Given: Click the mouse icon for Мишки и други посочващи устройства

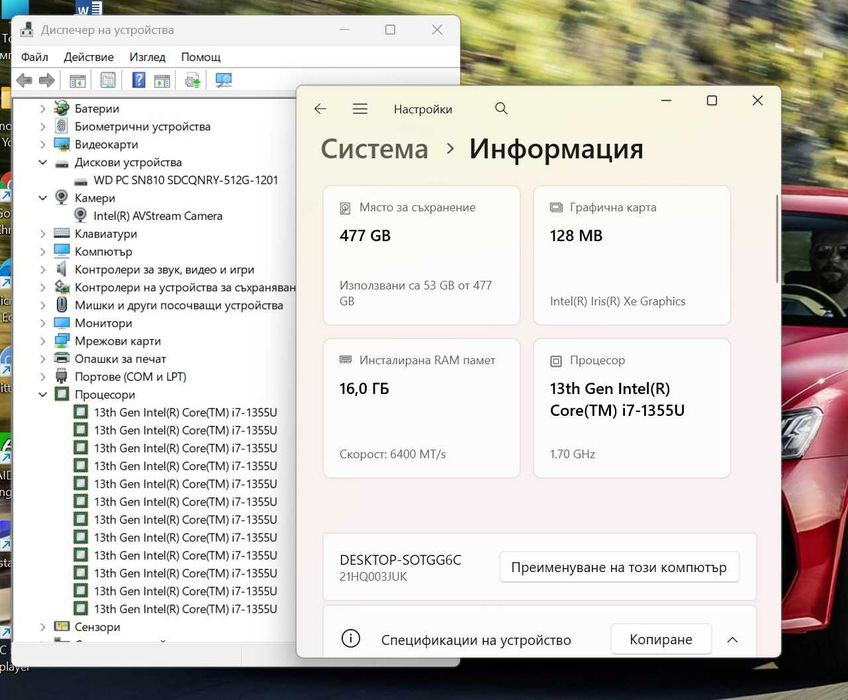Looking at the screenshot, I should [62, 305].
